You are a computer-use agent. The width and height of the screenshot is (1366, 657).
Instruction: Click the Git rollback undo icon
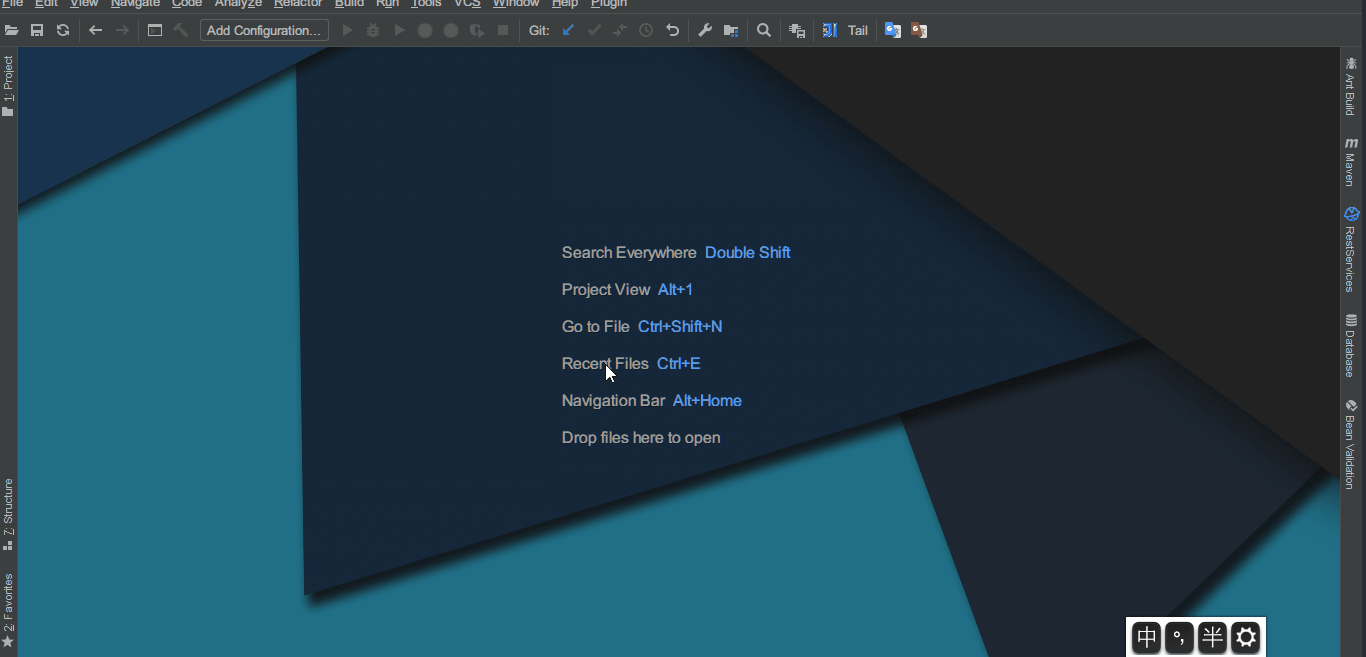click(673, 30)
